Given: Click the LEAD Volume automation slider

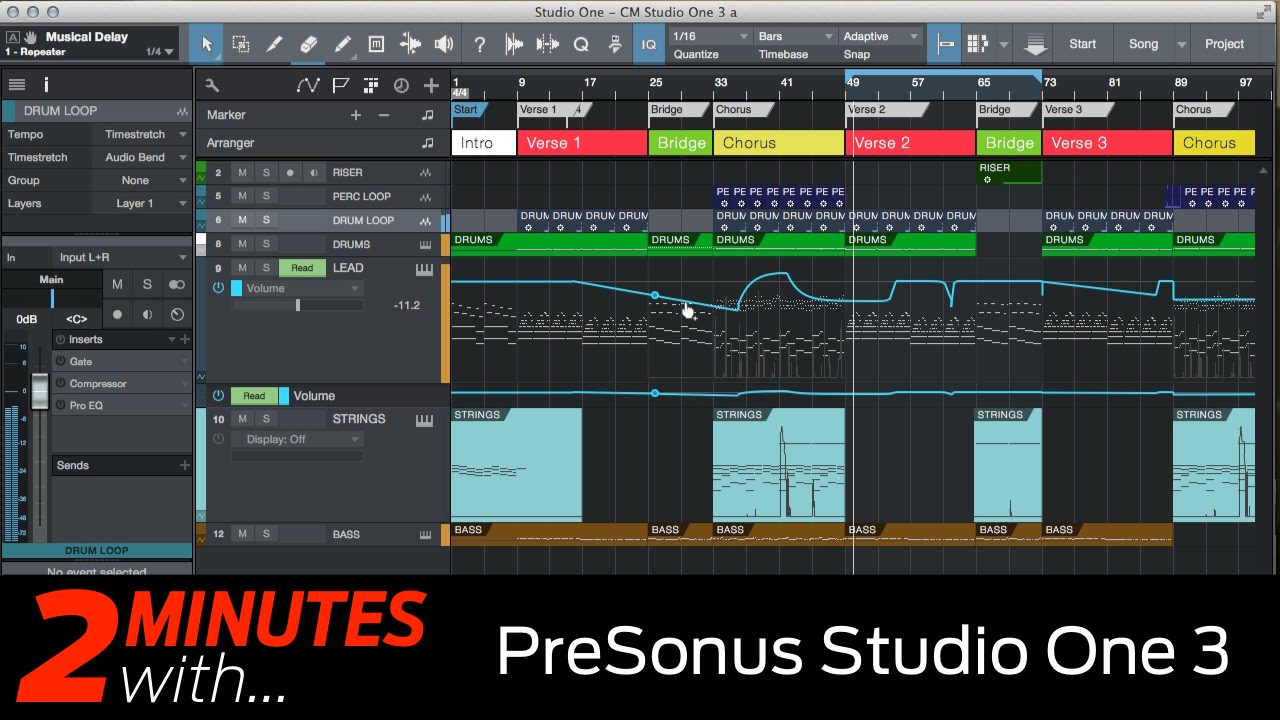Looking at the screenshot, I should tap(297, 305).
